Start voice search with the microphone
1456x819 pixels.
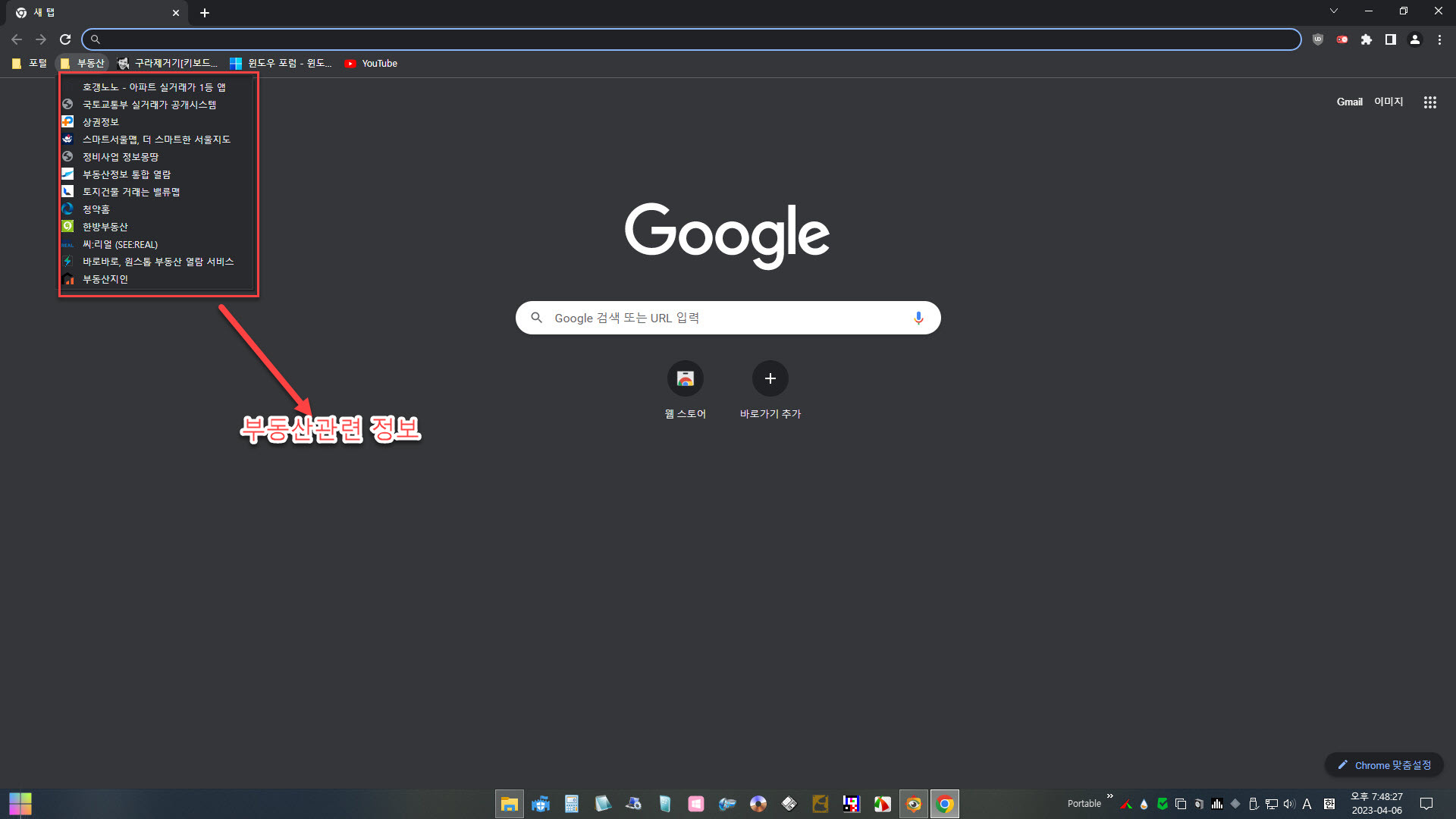click(918, 318)
